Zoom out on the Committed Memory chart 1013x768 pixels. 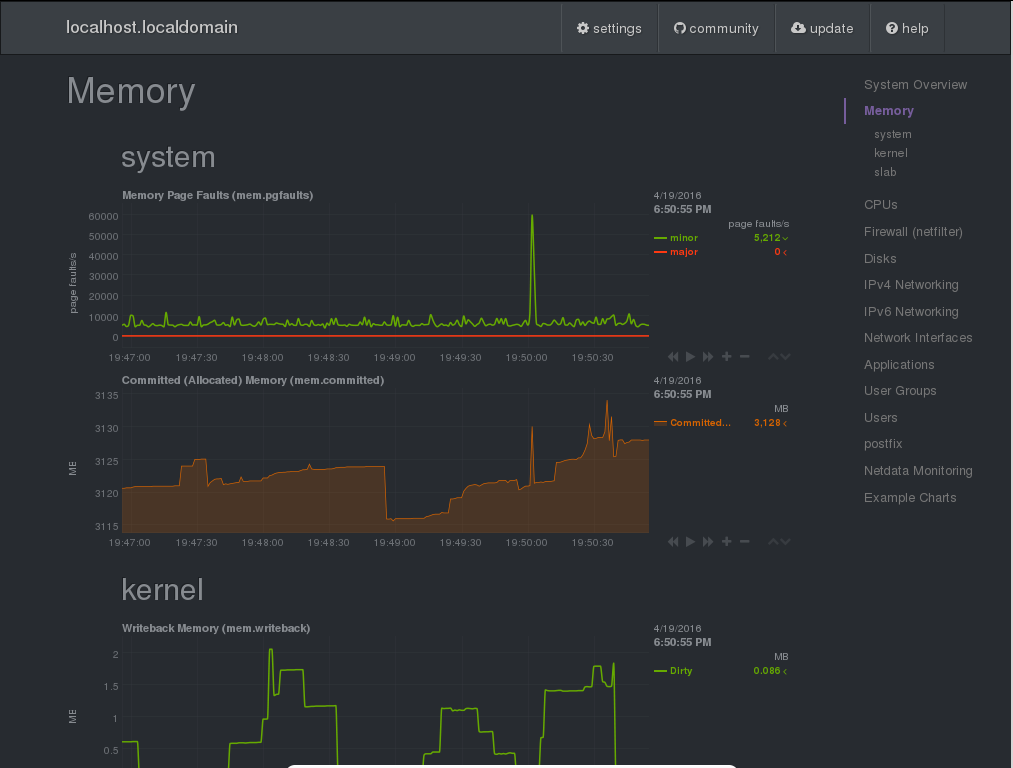point(745,542)
